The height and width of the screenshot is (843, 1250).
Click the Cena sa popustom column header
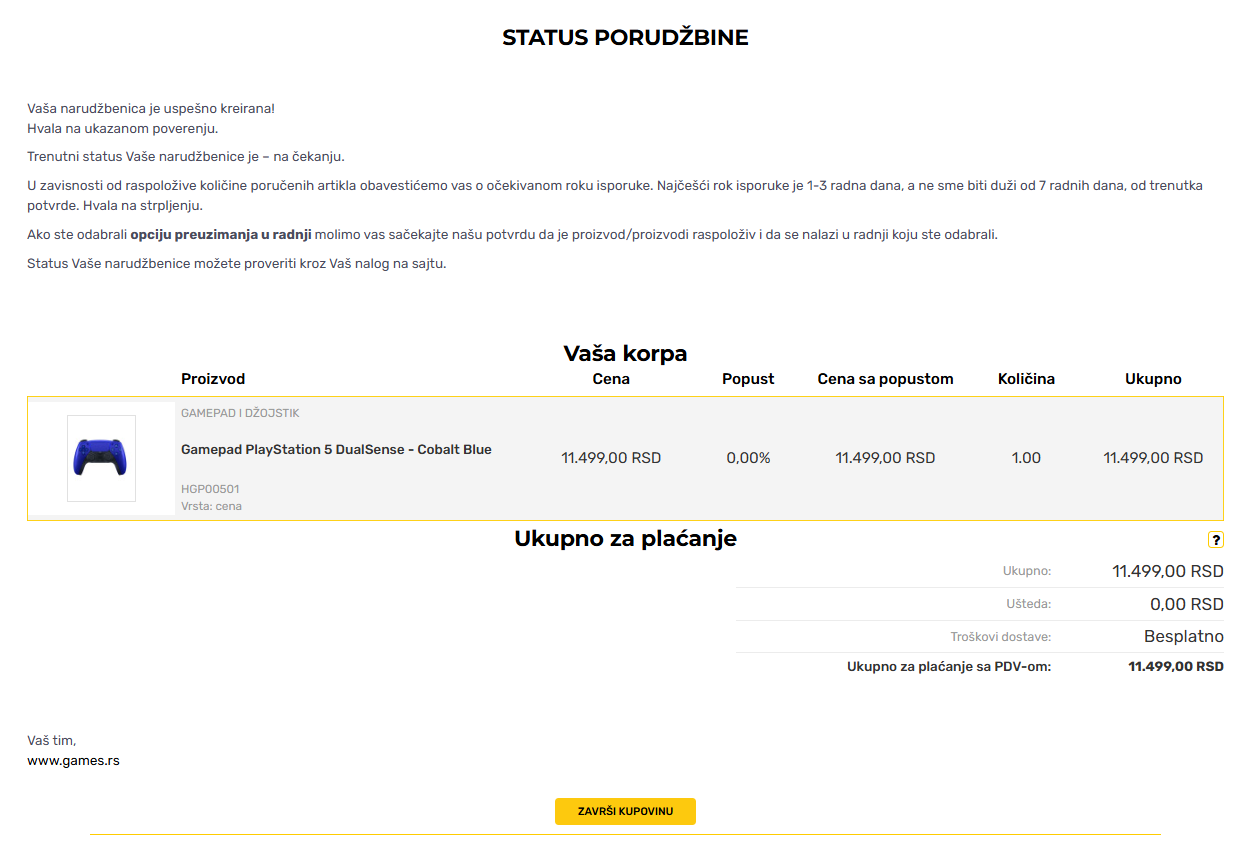tap(885, 379)
